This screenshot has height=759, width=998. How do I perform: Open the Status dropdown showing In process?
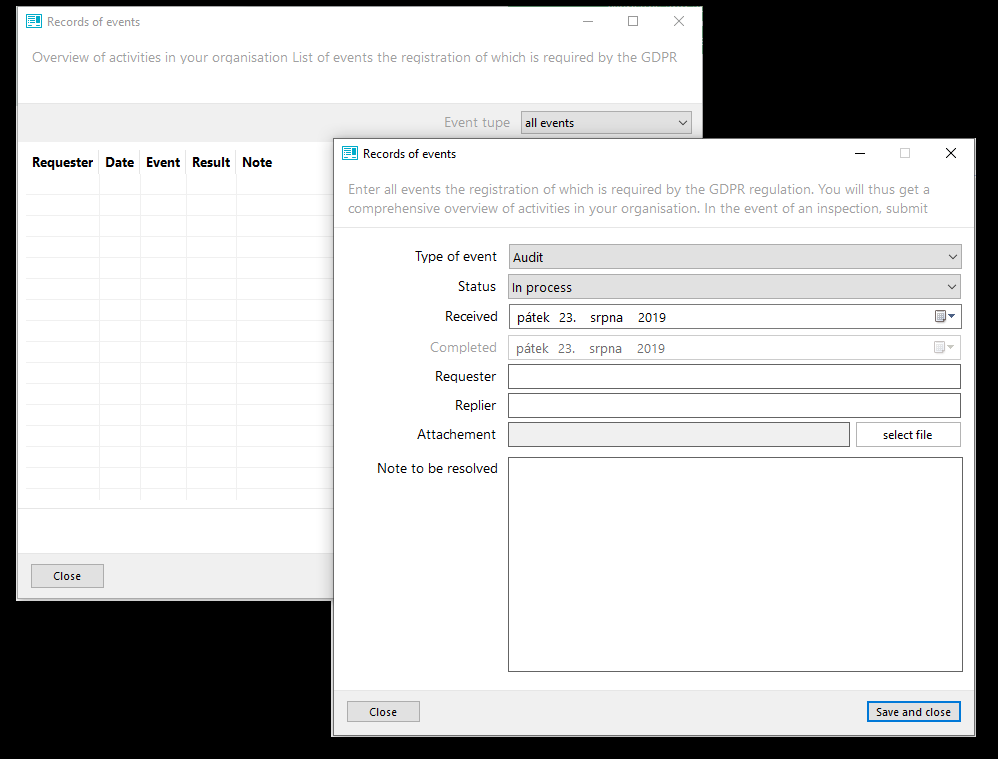pyautogui.click(x=734, y=287)
